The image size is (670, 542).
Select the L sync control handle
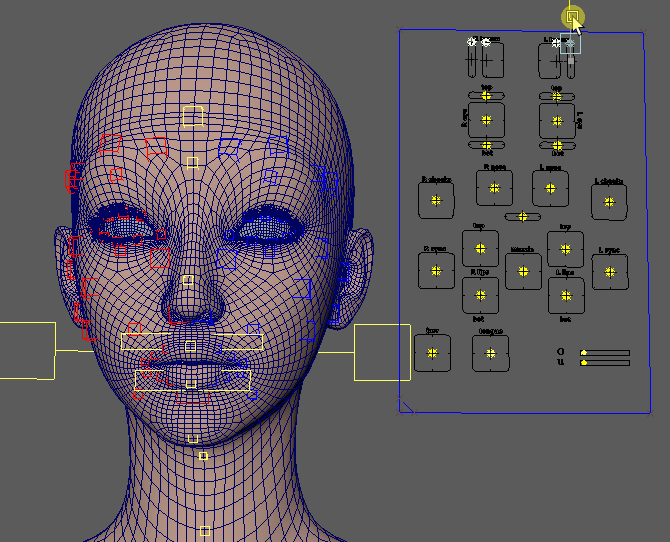point(610,270)
